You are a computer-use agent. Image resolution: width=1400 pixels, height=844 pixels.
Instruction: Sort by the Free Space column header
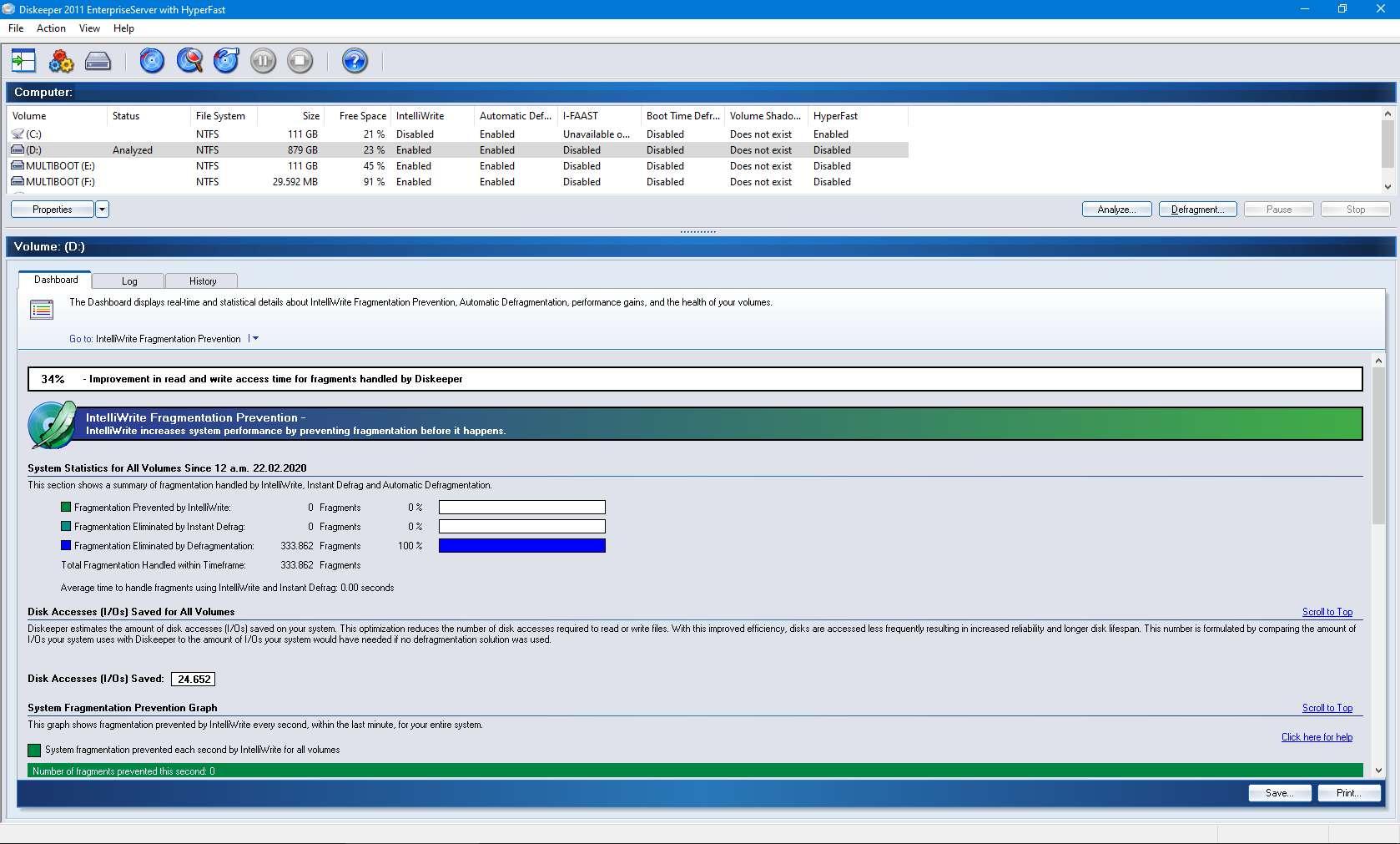click(358, 116)
